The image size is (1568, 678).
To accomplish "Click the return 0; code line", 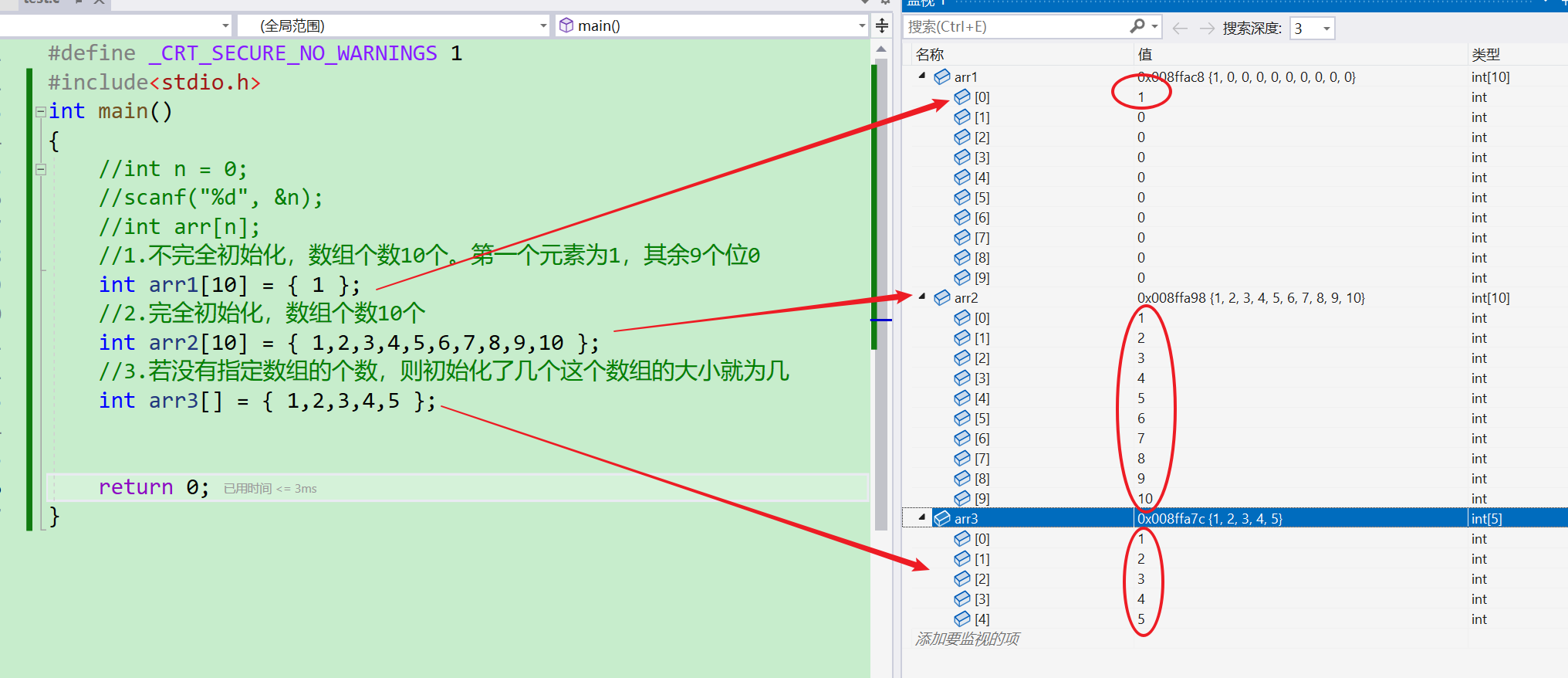I will pyautogui.click(x=154, y=487).
